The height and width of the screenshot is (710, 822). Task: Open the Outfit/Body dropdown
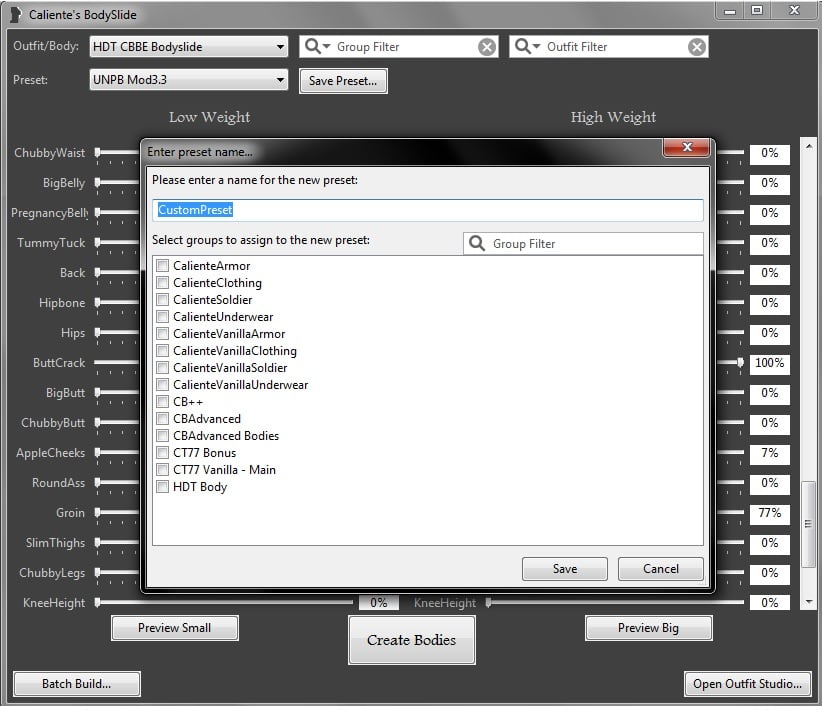(189, 47)
